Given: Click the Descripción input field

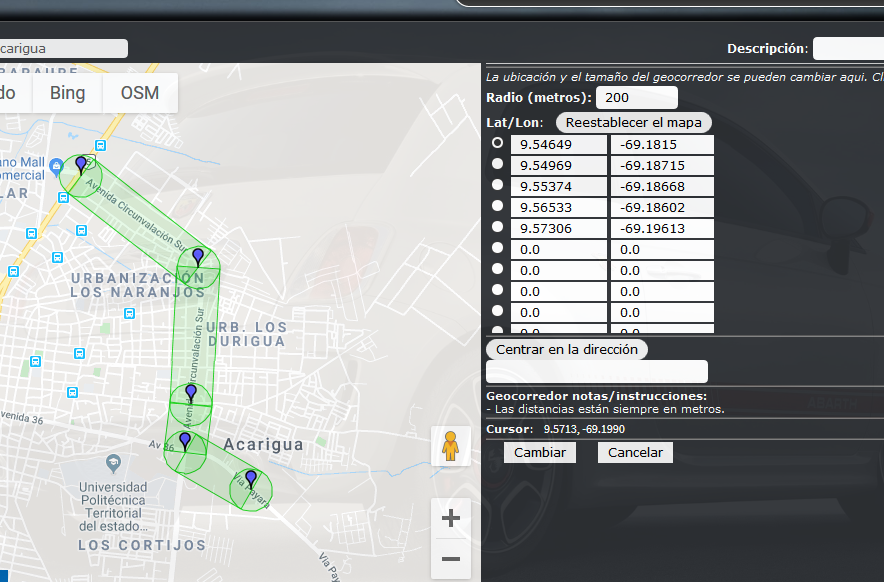Looking at the screenshot, I should tap(848, 47).
